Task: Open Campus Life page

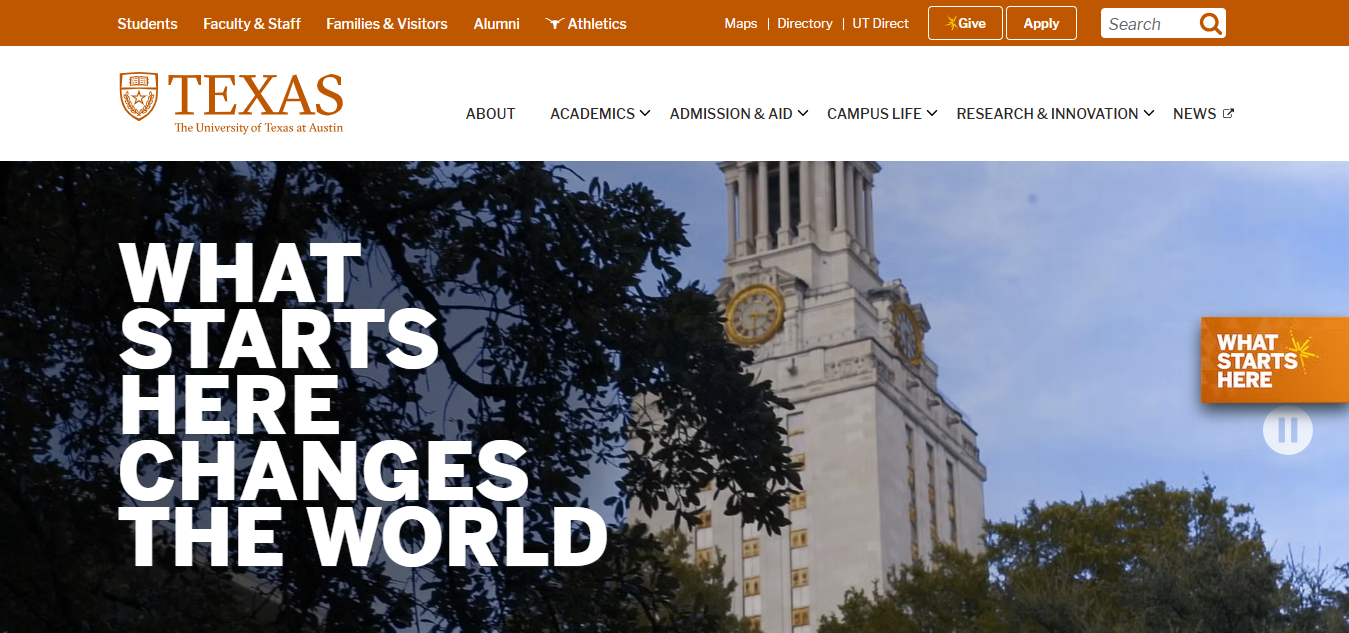Action: (x=874, y=114)
